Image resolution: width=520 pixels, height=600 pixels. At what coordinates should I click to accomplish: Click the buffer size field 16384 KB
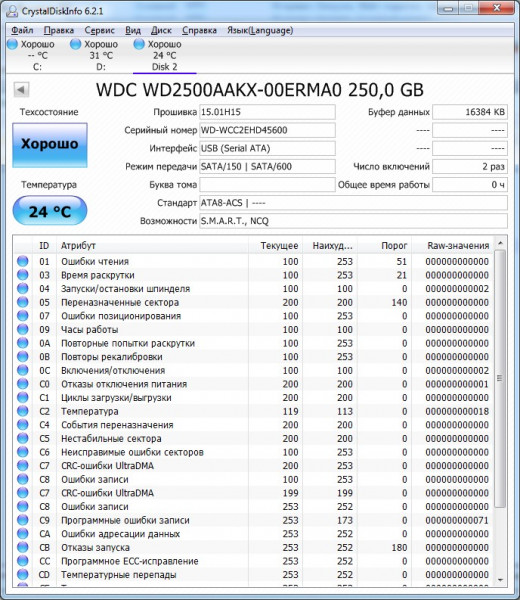pos(470,112)
